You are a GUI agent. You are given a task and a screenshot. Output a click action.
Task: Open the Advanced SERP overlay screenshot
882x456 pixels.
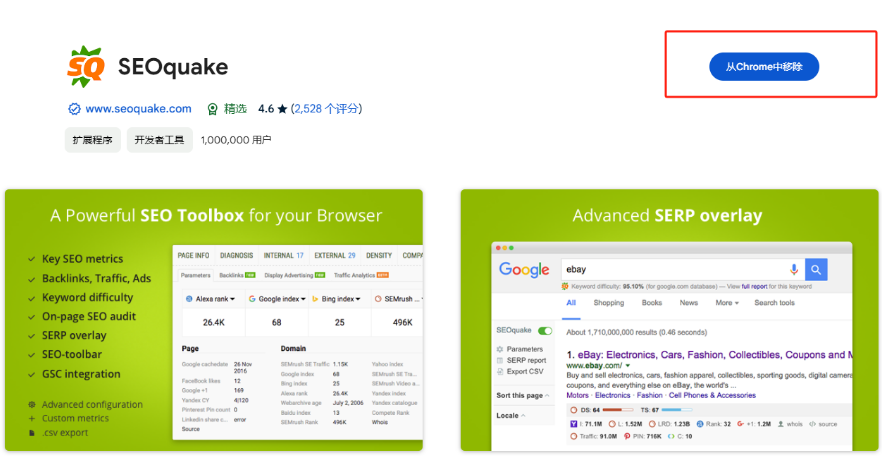[669, 320]
